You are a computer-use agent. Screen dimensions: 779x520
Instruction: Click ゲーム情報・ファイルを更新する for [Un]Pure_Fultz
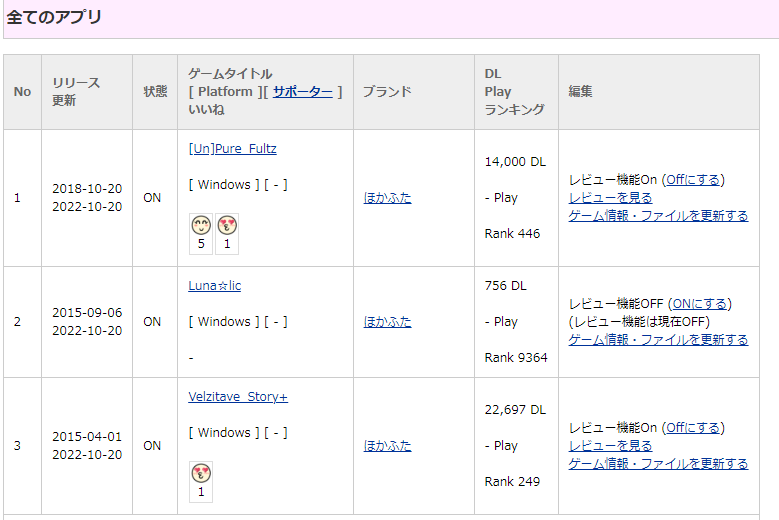pos(658,216)
